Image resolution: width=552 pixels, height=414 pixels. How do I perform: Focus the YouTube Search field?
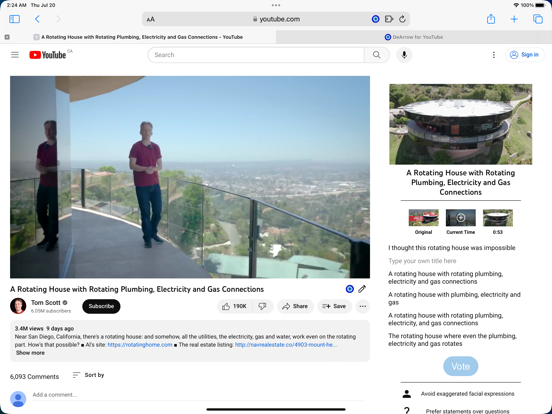[x=256, y=55]
